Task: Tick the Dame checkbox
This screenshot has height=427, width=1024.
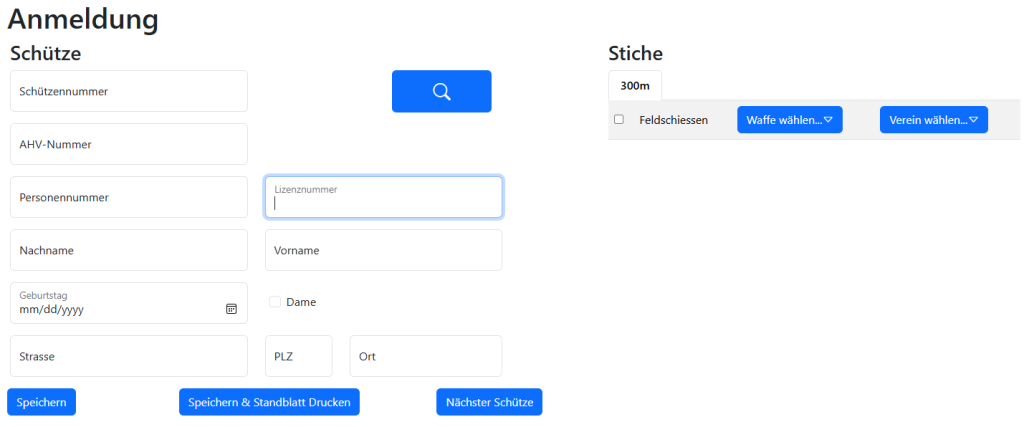Action: coord(275,302)
